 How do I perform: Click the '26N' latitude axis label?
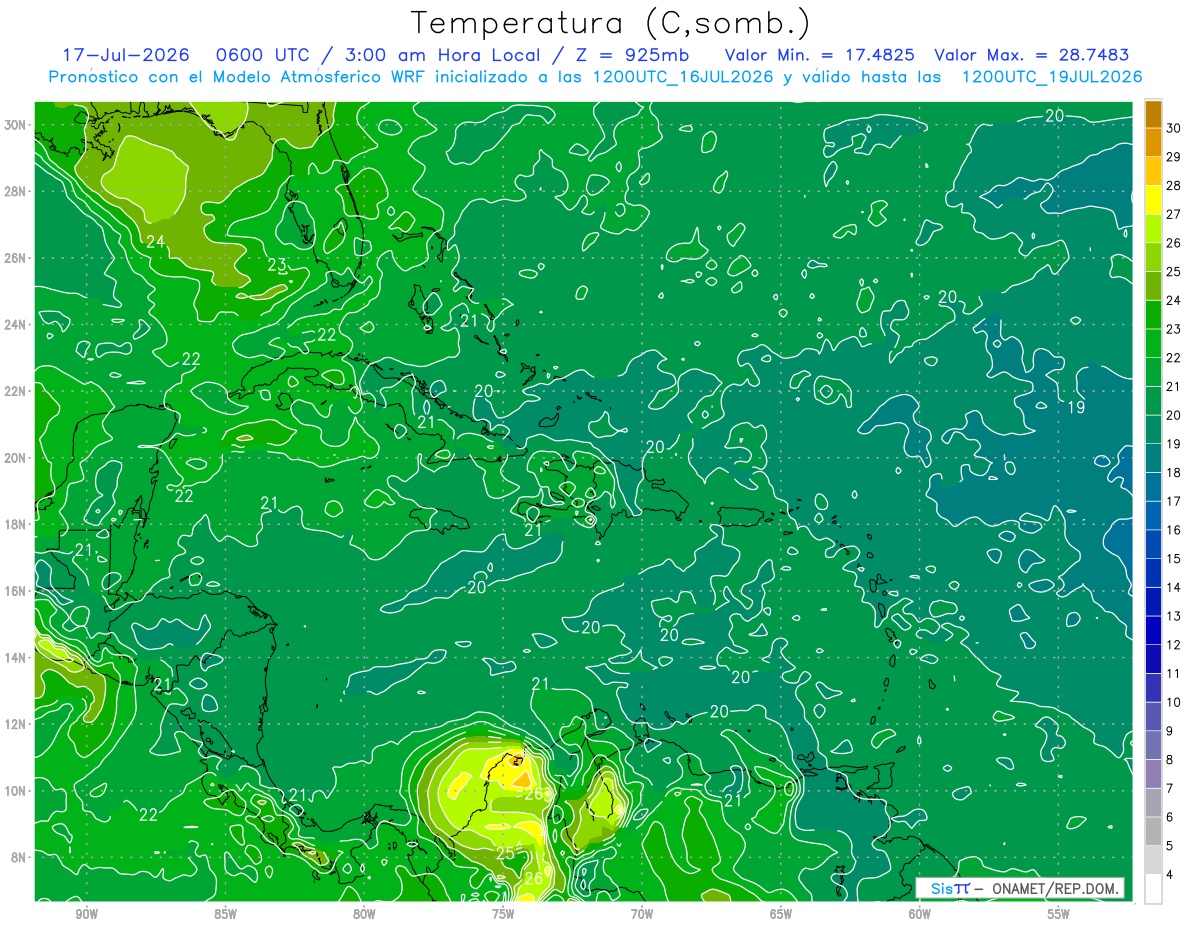click(15, 257)
